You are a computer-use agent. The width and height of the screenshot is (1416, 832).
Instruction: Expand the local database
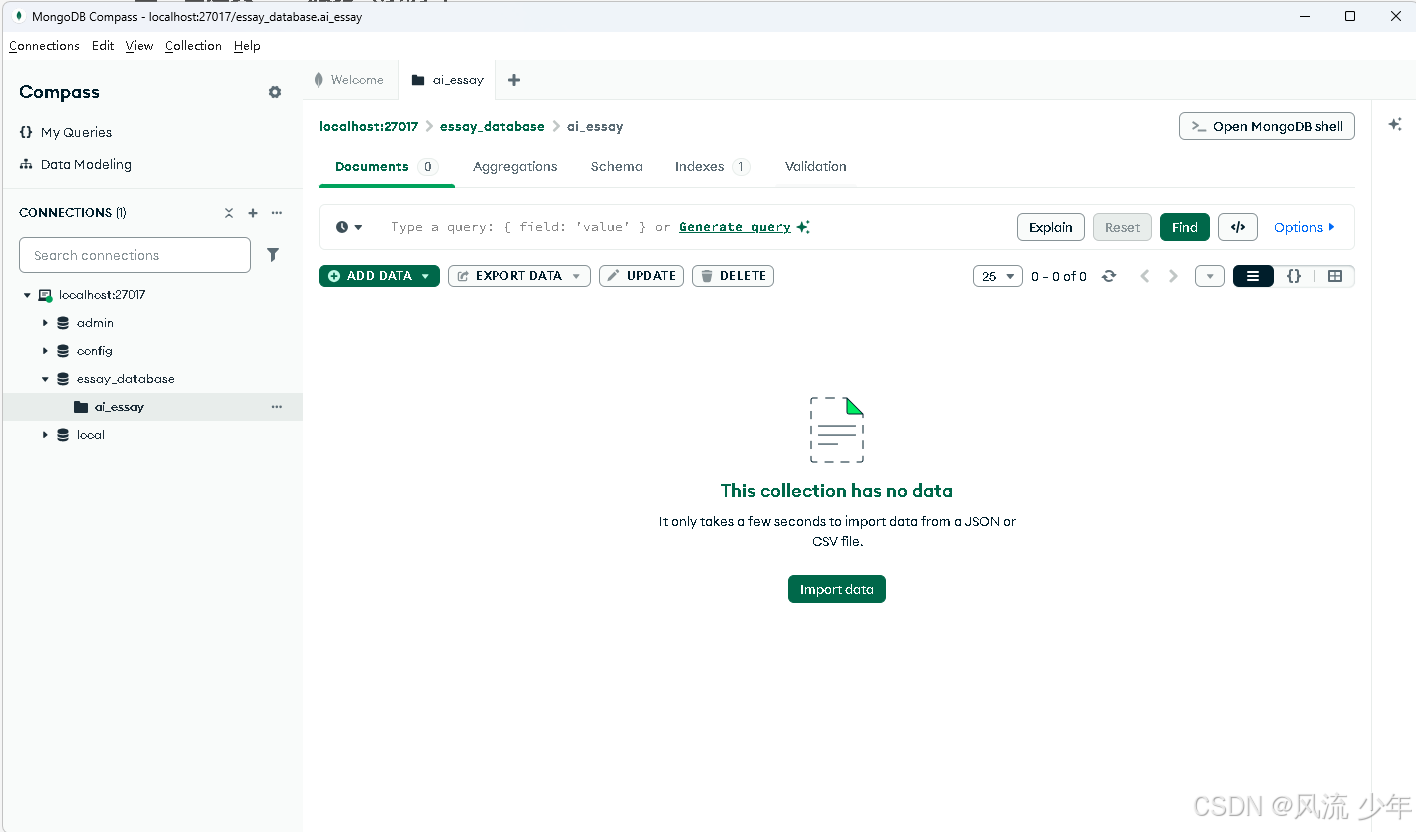coord(45,435)
